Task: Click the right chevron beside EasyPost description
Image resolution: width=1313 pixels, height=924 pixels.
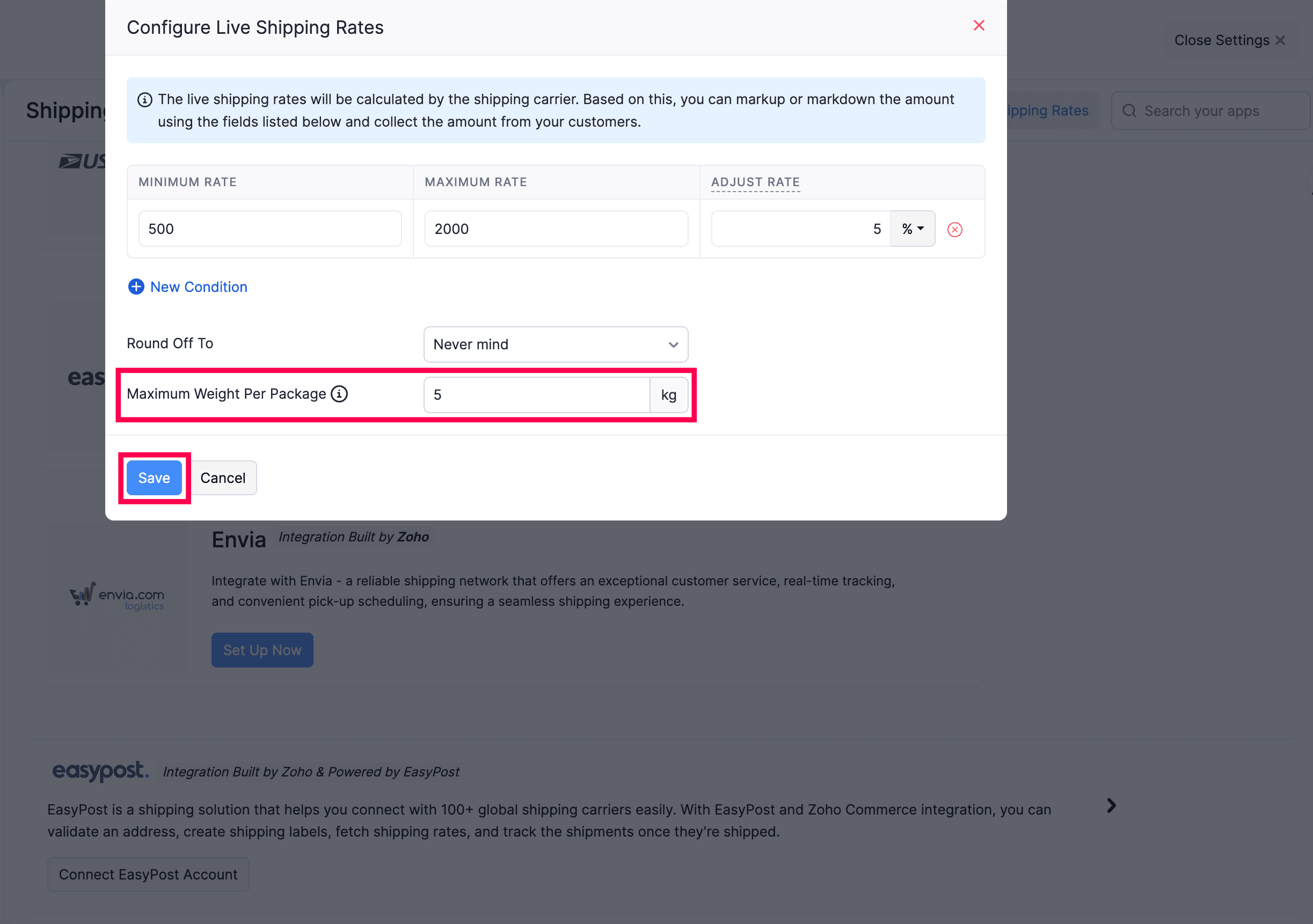Action: tap(1111, 805)
